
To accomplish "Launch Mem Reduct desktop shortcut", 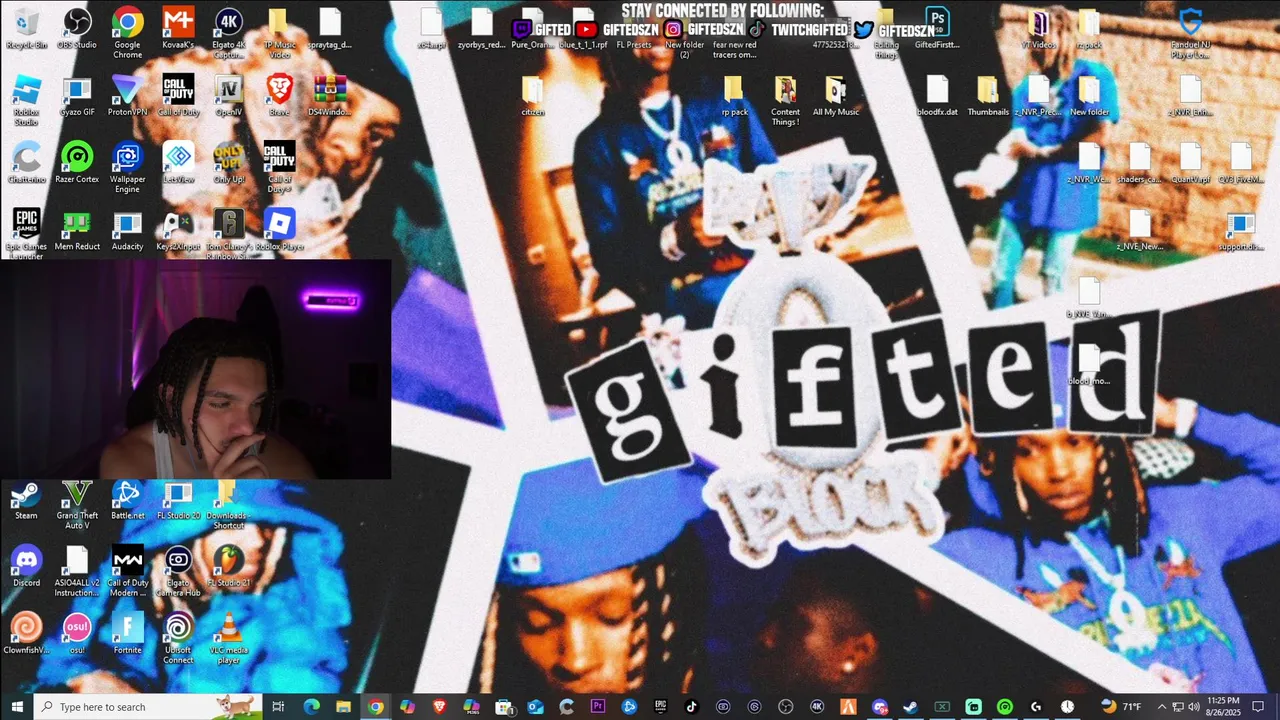I will click(77, 230).
